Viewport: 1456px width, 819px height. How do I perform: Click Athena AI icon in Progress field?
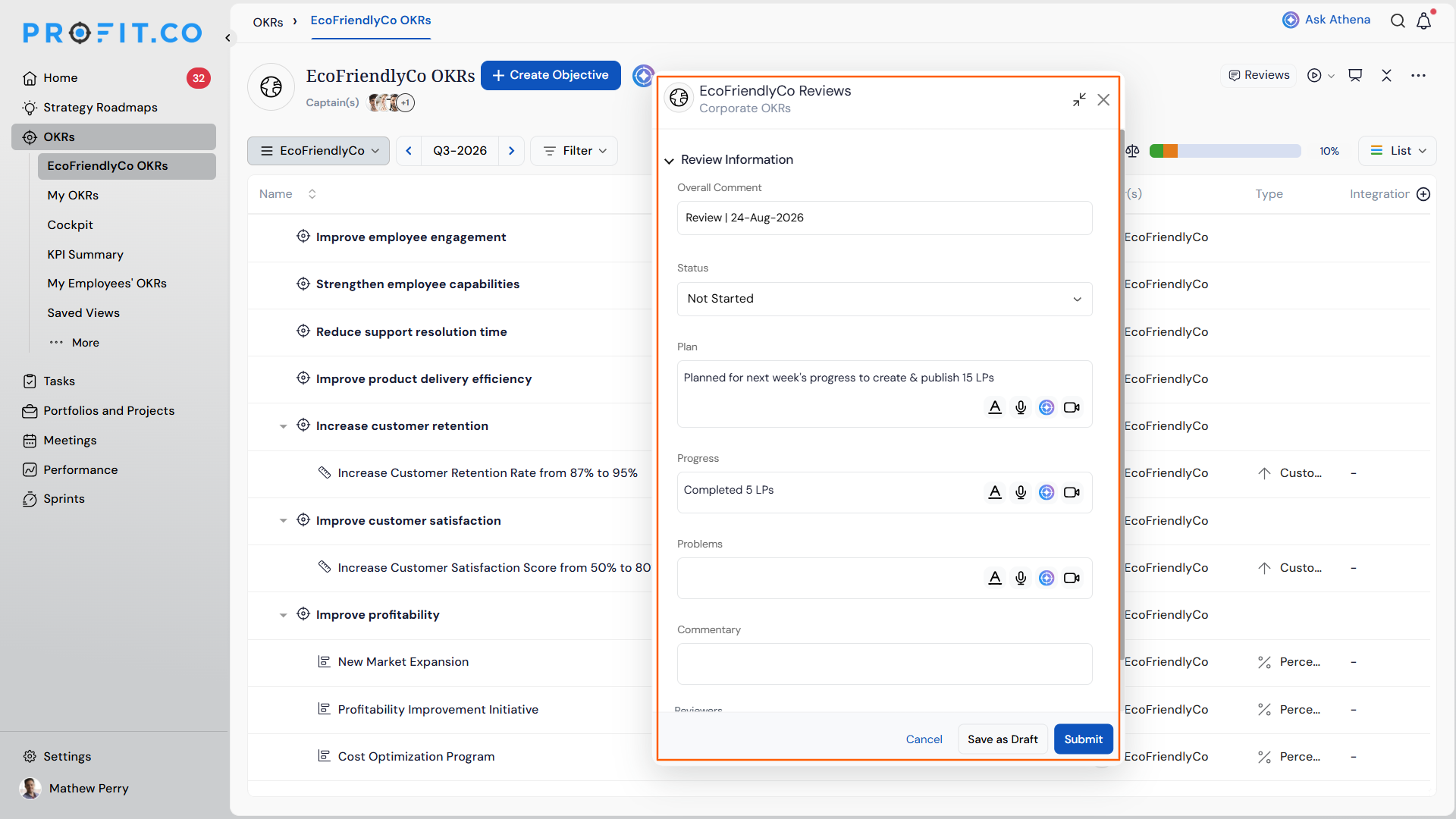pyautogui.click(x=1046, y=492)
